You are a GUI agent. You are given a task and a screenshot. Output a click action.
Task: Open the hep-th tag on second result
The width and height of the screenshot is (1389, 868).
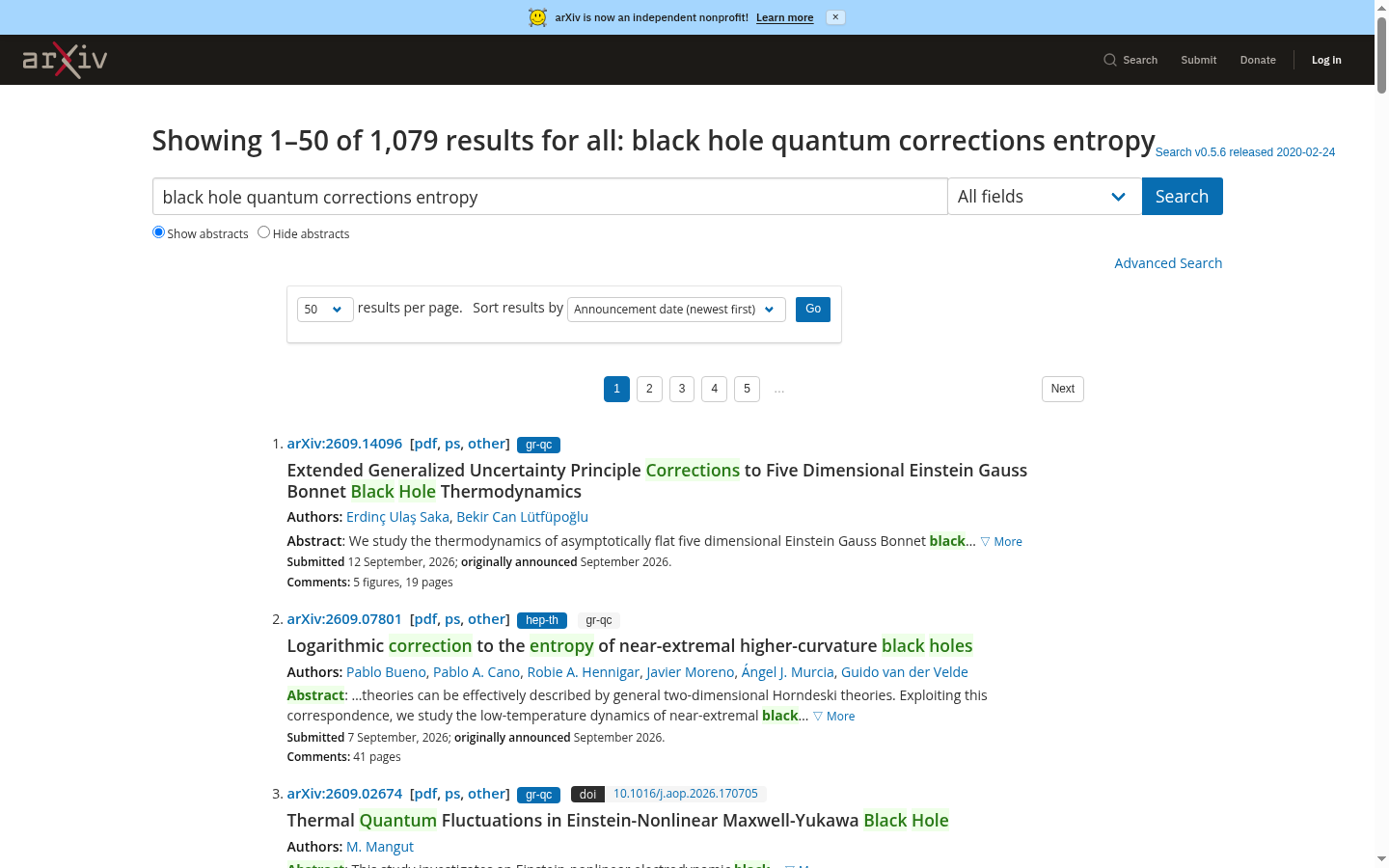click(x=541, y=620)
